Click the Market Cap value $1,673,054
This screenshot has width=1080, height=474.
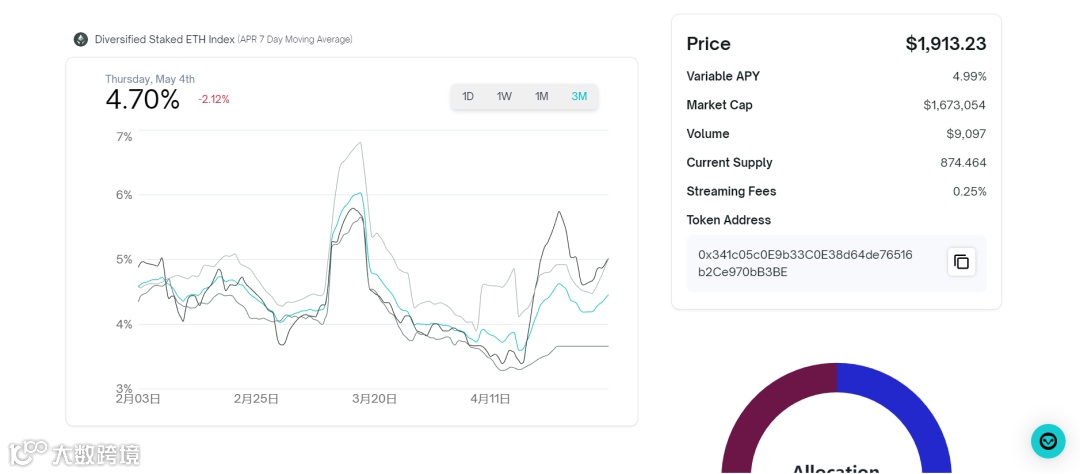point(954,105)
